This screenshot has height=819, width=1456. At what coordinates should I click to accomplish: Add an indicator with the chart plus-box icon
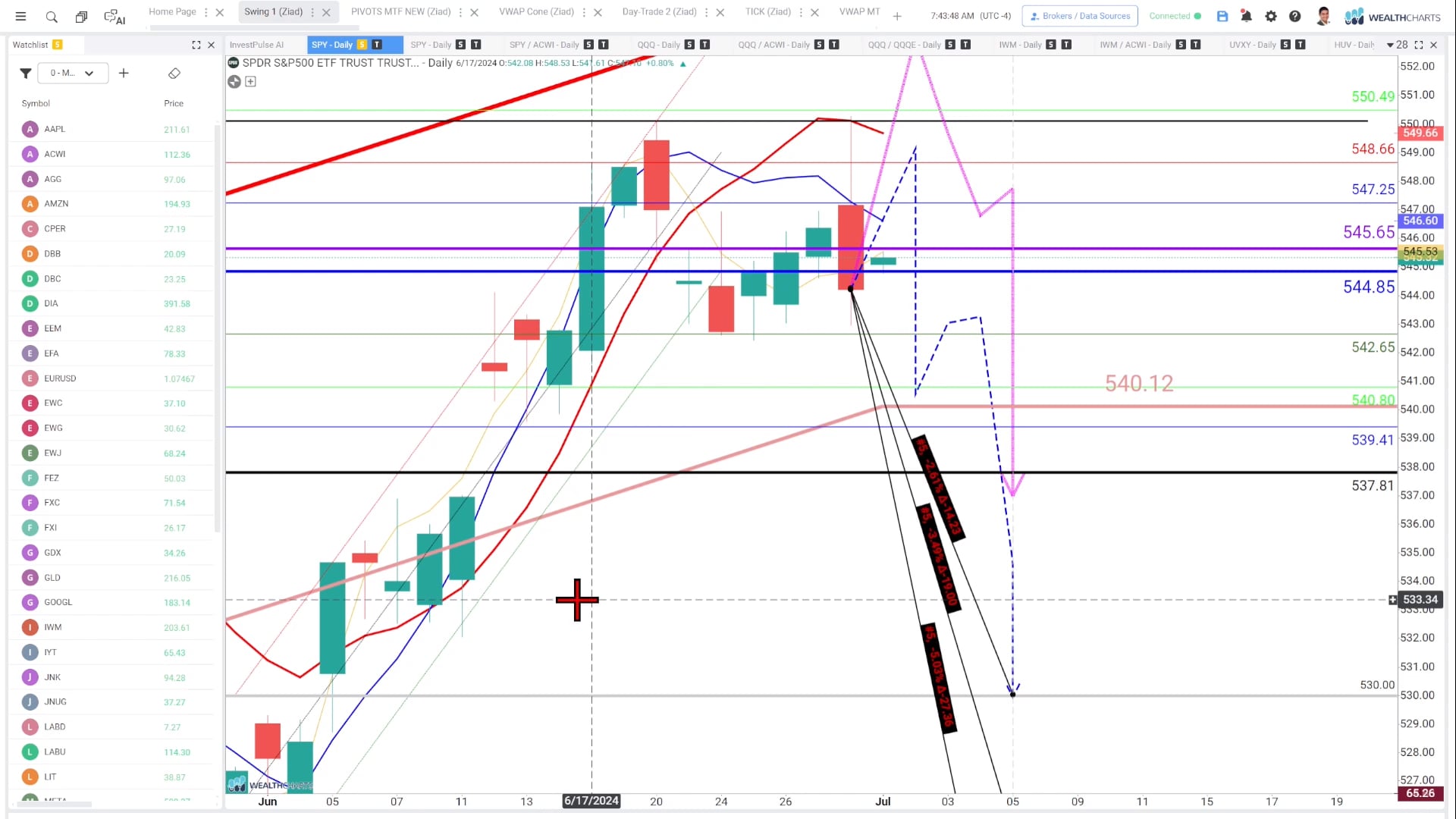click(x=251, y=82)
